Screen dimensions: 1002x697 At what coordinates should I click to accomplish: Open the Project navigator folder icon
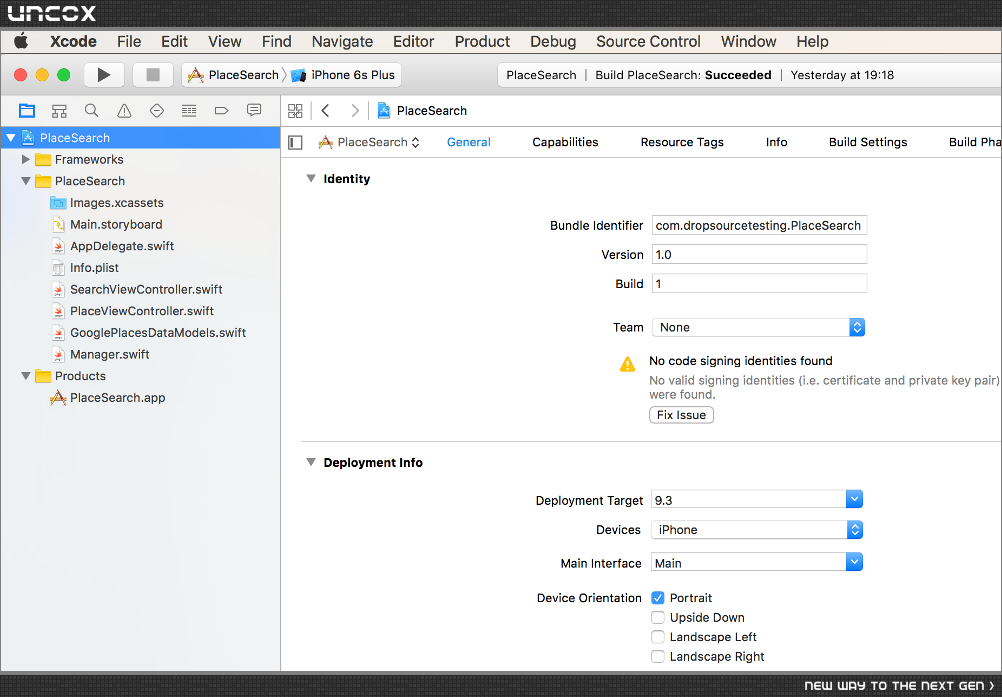[27, 111]
